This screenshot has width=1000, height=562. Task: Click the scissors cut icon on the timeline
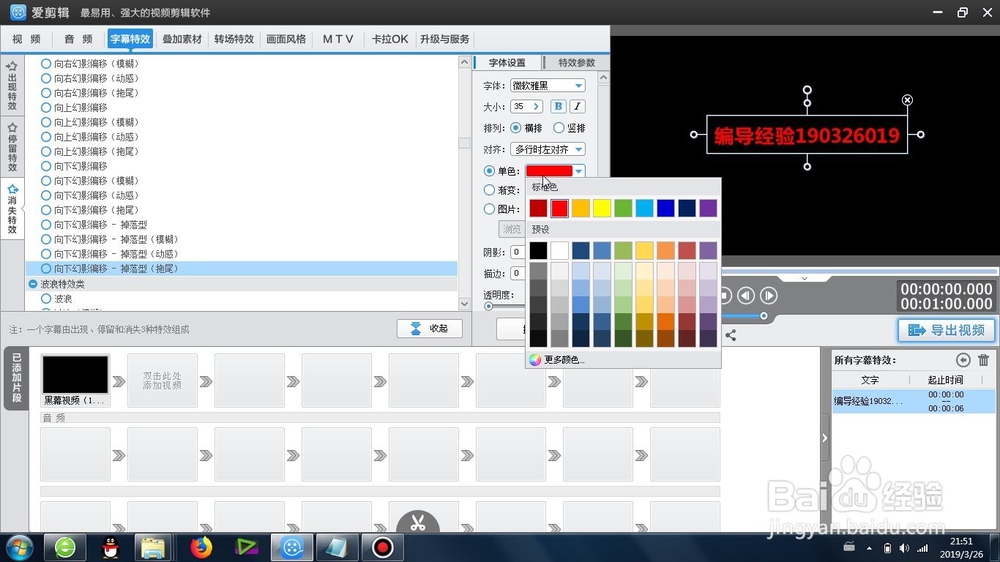coord(418,523)
